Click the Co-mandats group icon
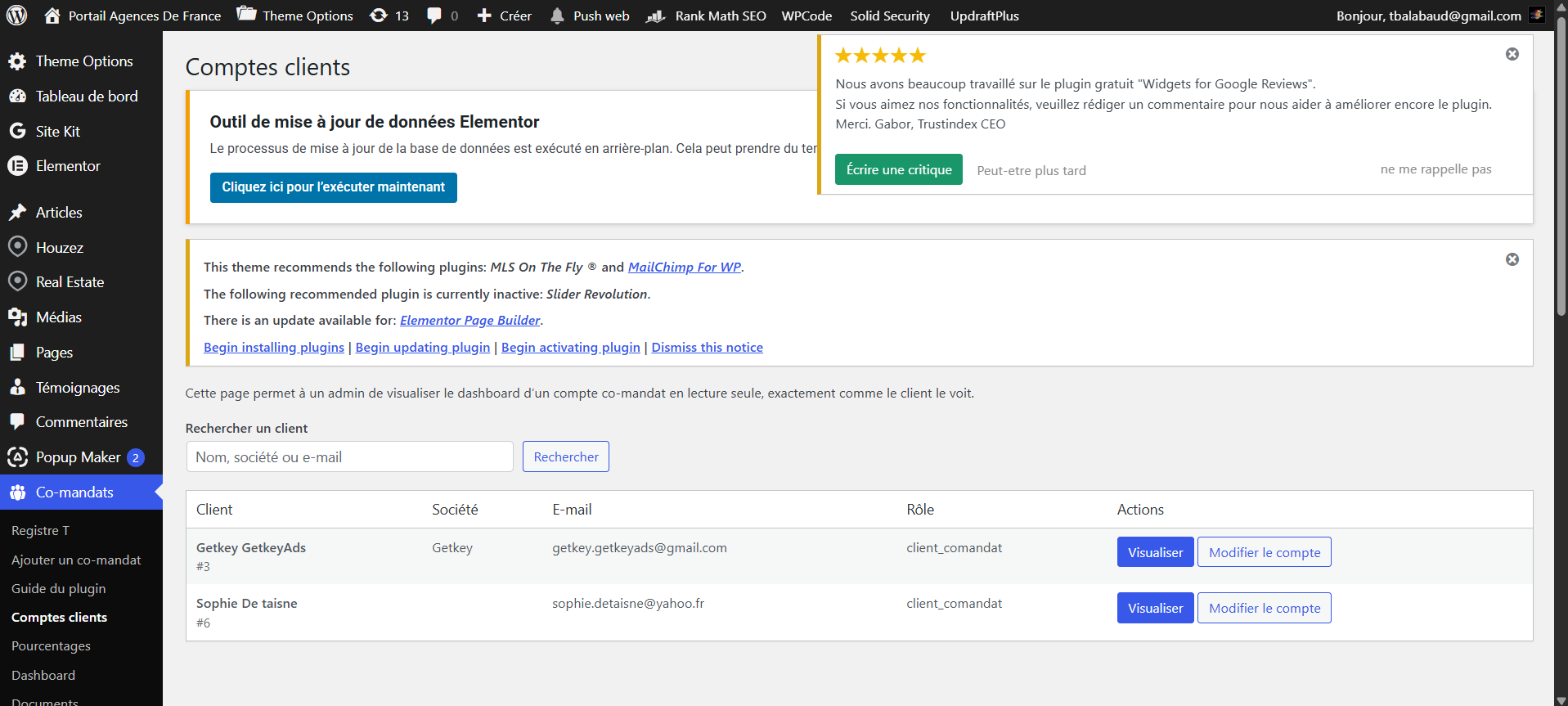 coord(17,492)
